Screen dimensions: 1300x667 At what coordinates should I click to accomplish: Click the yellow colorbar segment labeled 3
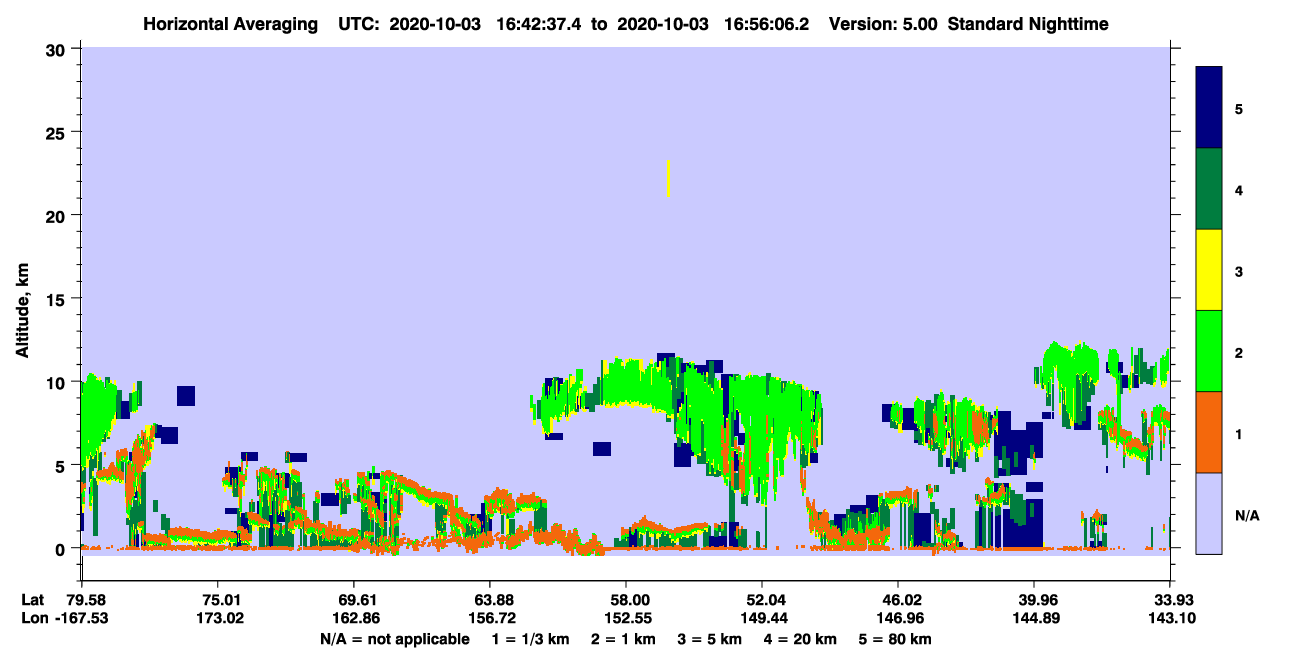pos(1209,270)
